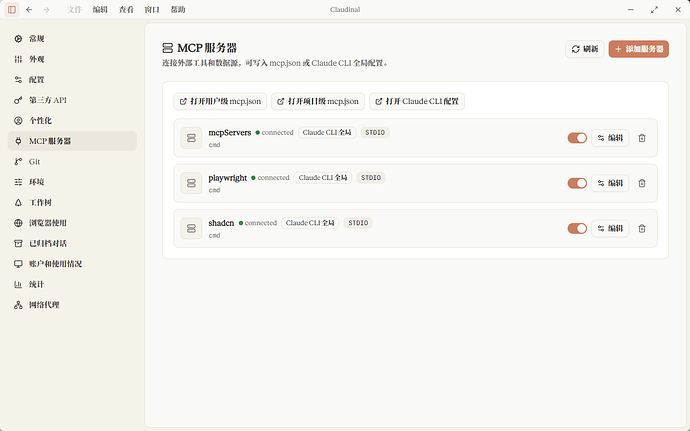The image size is (690, 431).
Task: Disable the shadcn server toggle
Action: [577, 228]
